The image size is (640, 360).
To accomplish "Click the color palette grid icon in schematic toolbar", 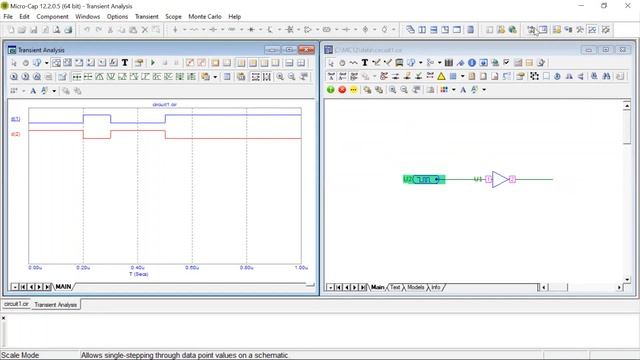I will pyautogui.click(x=444, y=90).
